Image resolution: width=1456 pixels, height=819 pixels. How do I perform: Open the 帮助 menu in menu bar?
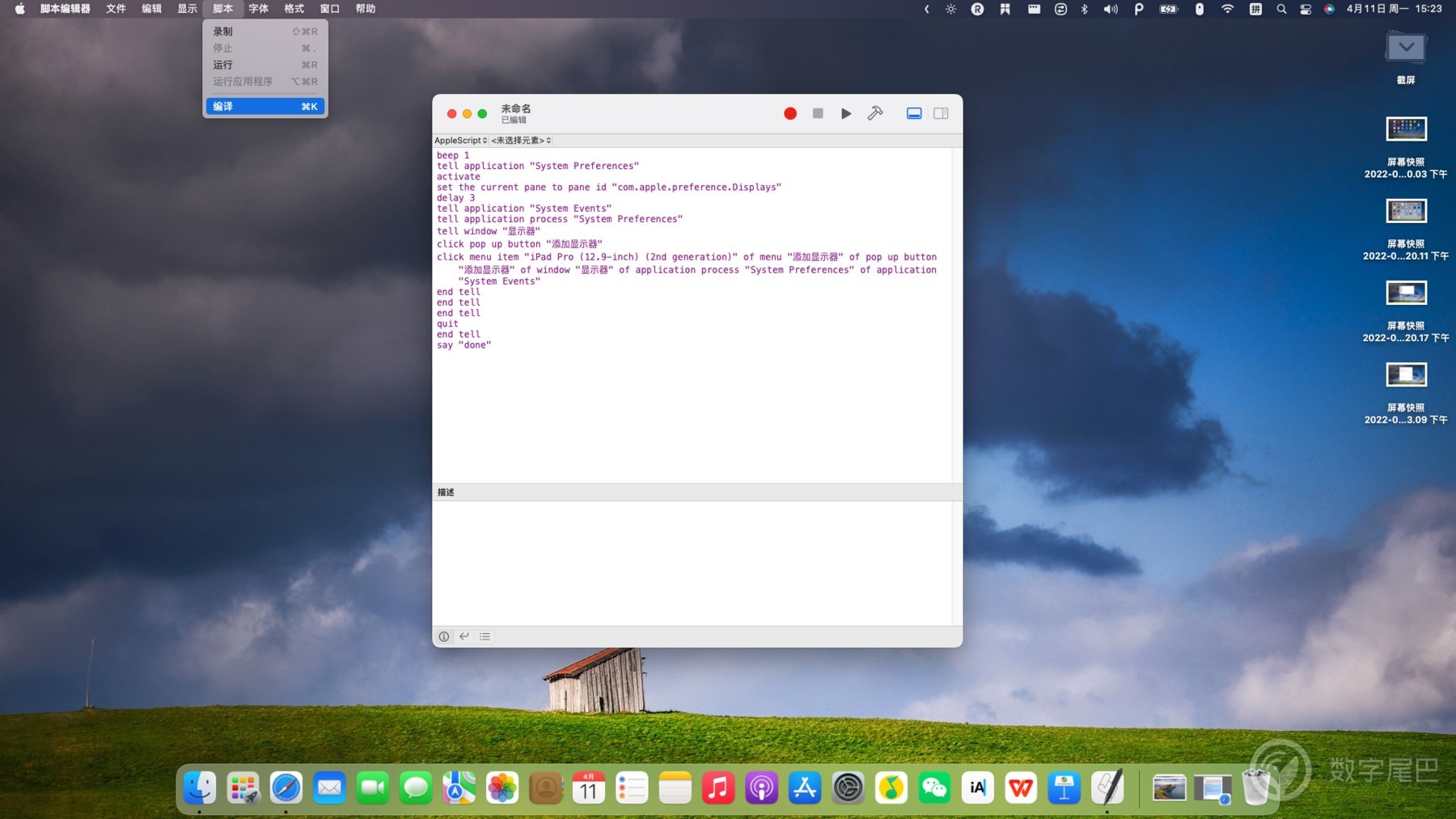pyautogui.click(x=366, y=9)
